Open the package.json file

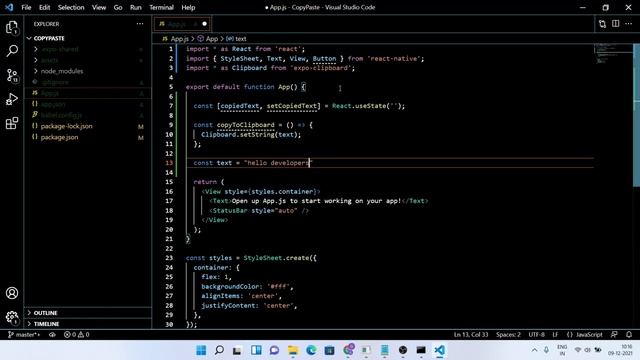click(x=87, y=138)
